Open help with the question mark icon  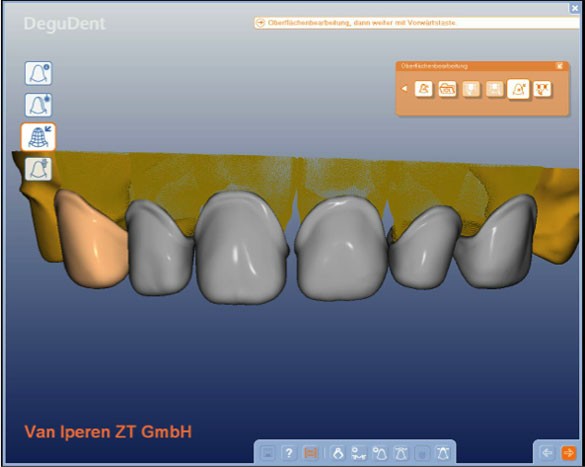(289, 453)
